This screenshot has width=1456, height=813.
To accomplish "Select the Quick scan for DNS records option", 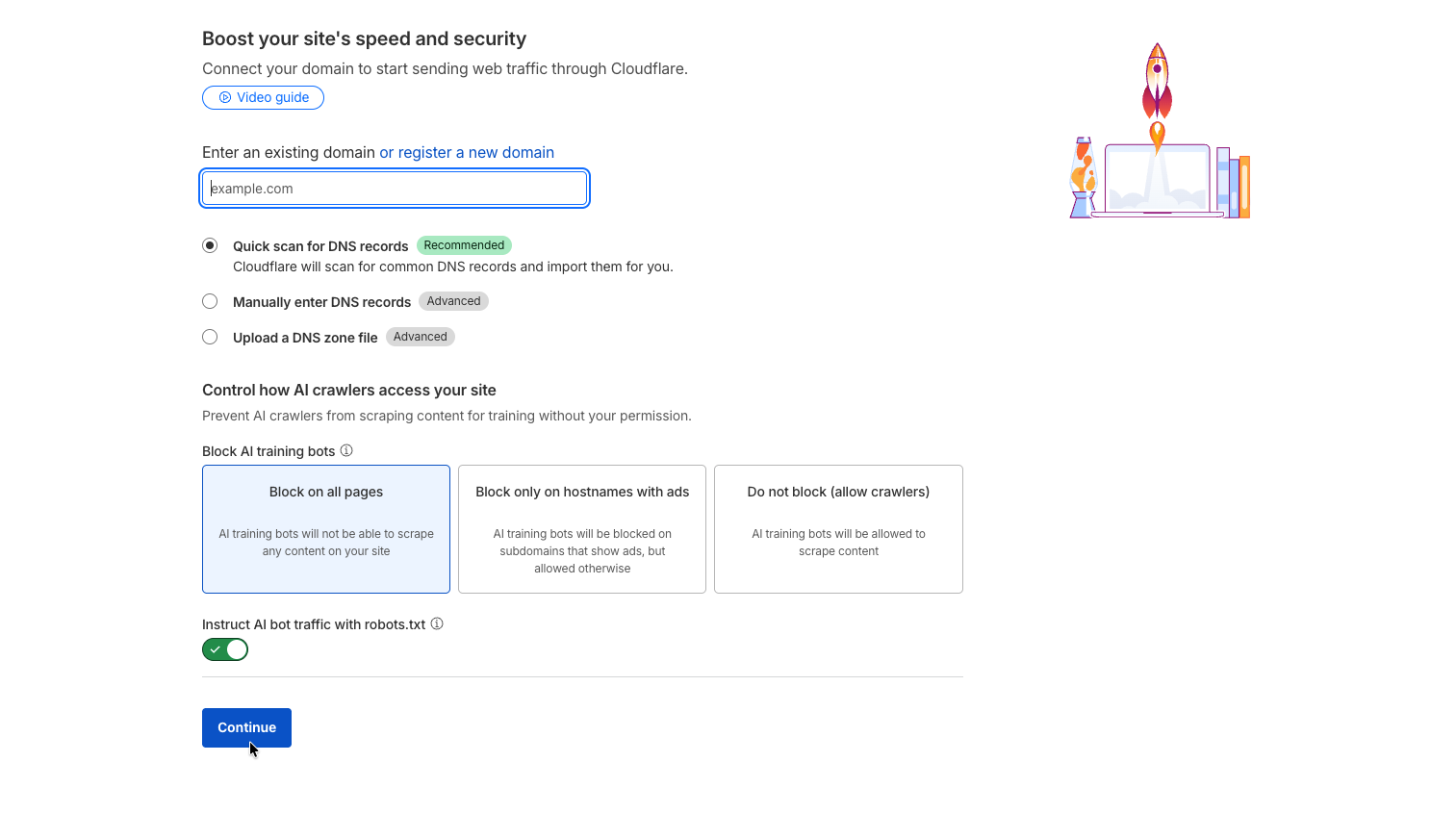I will click(x=210, y=245).
